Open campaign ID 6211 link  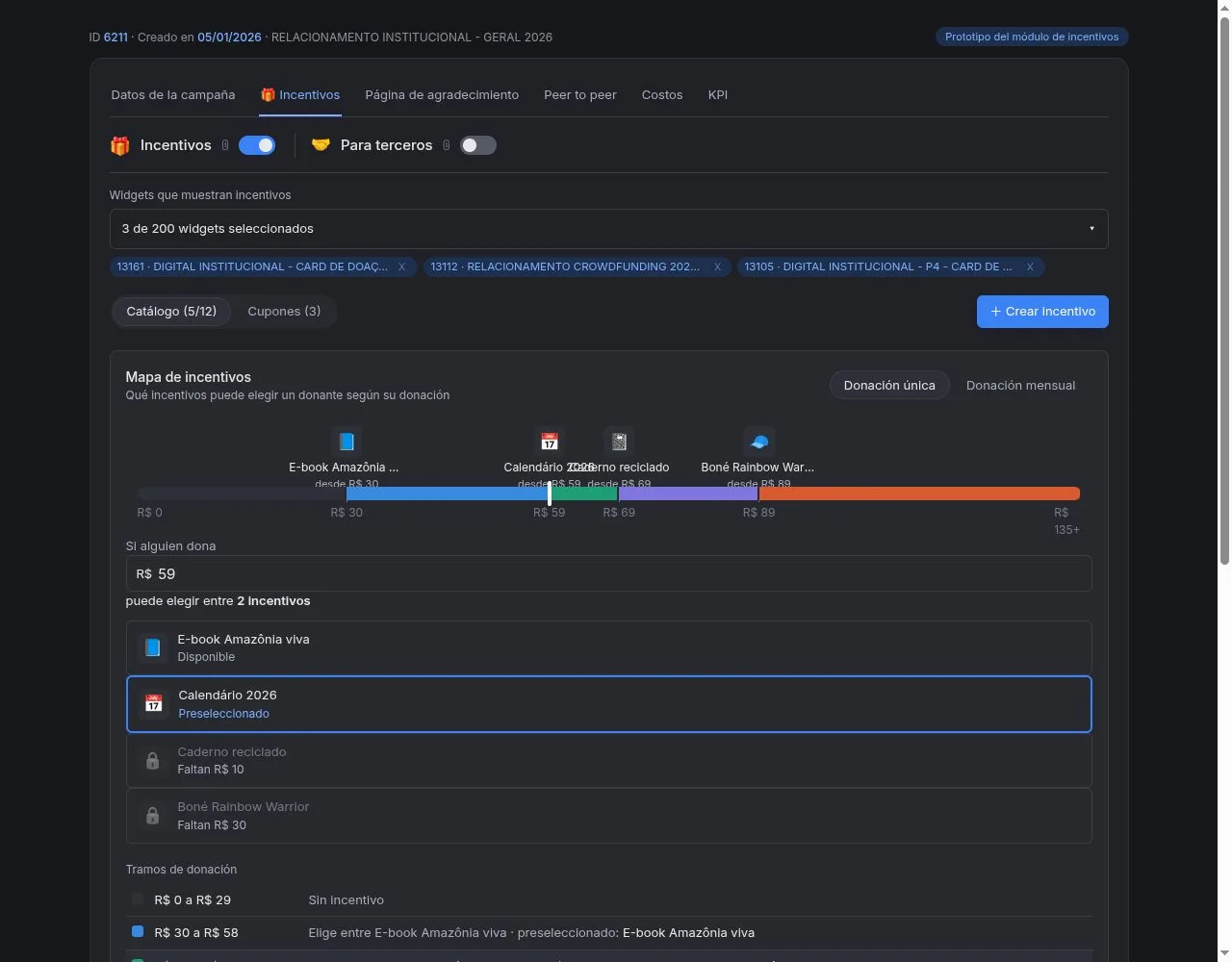(x=115, y=37)
